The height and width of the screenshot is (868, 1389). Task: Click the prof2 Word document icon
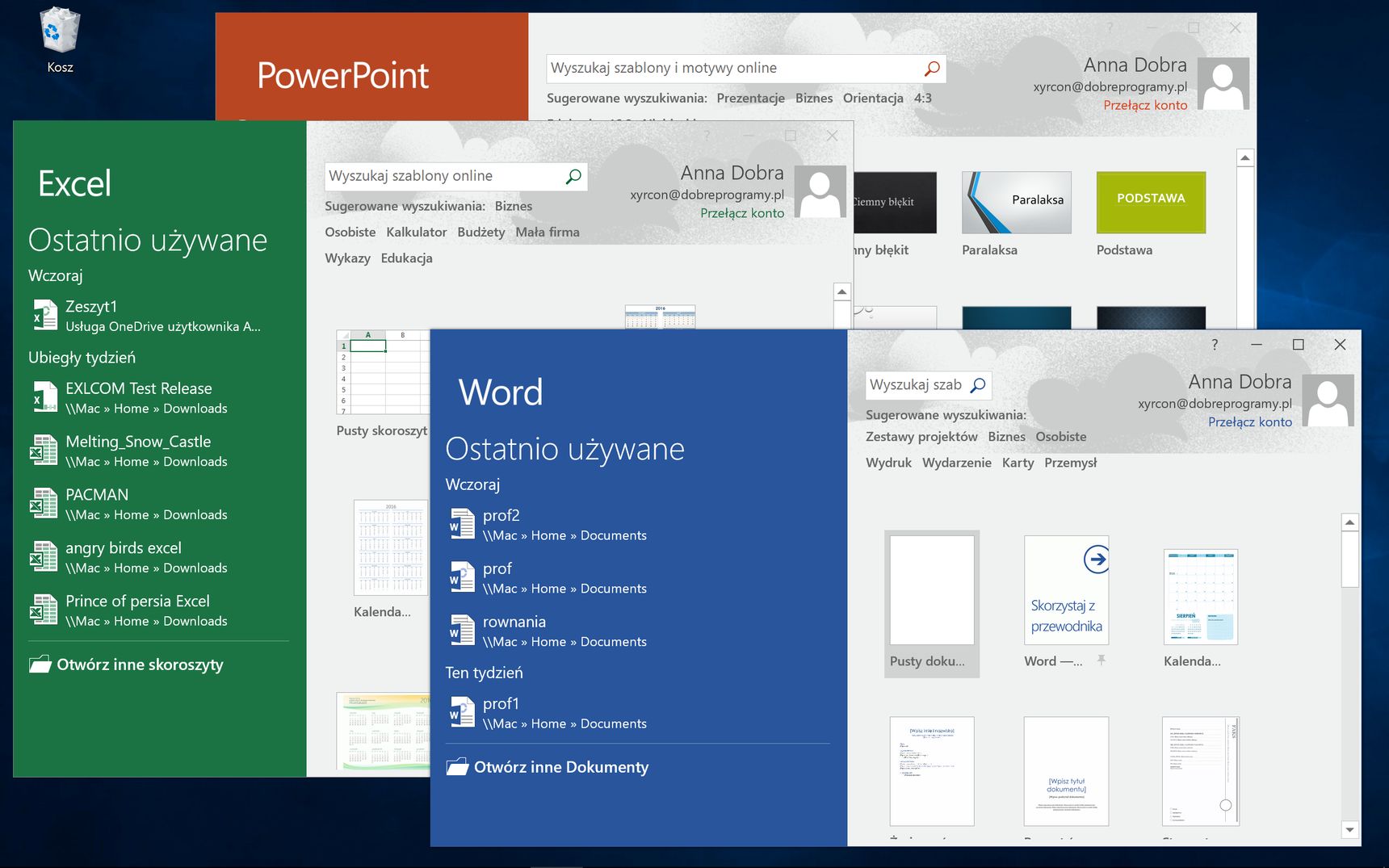(462, 524)
